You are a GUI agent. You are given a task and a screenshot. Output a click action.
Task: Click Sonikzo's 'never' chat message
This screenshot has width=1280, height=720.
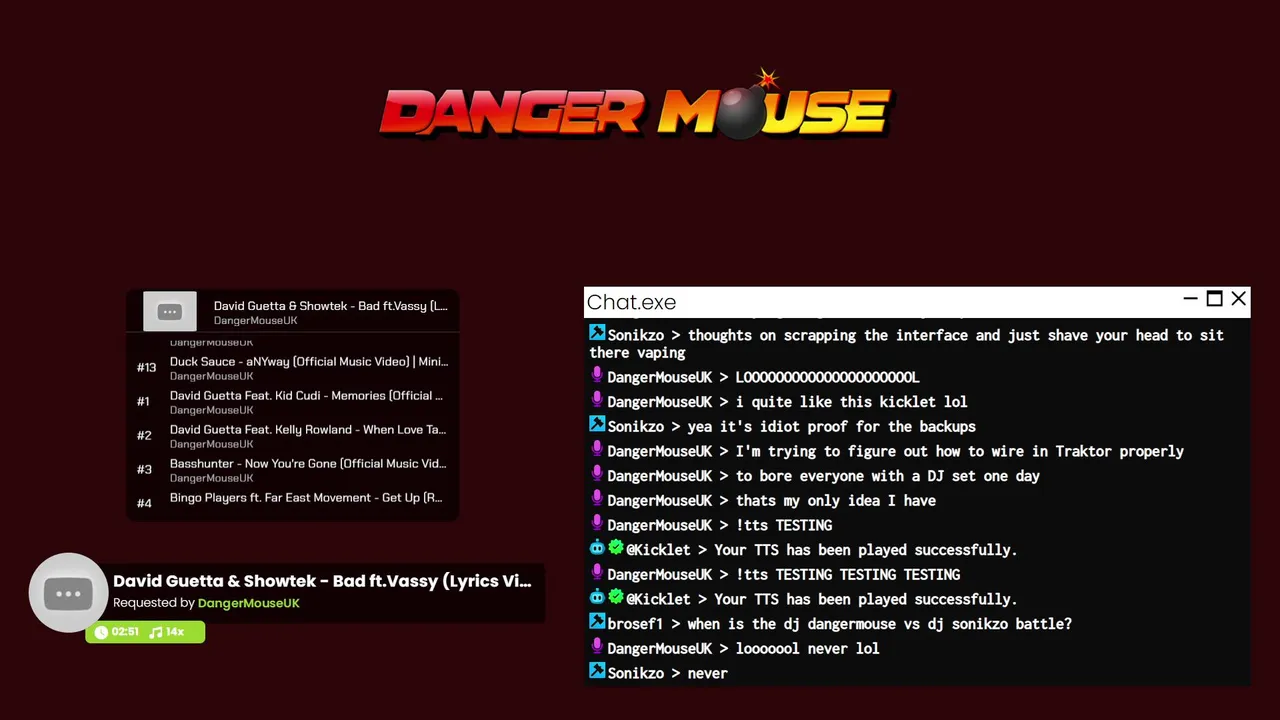point(707,673)
